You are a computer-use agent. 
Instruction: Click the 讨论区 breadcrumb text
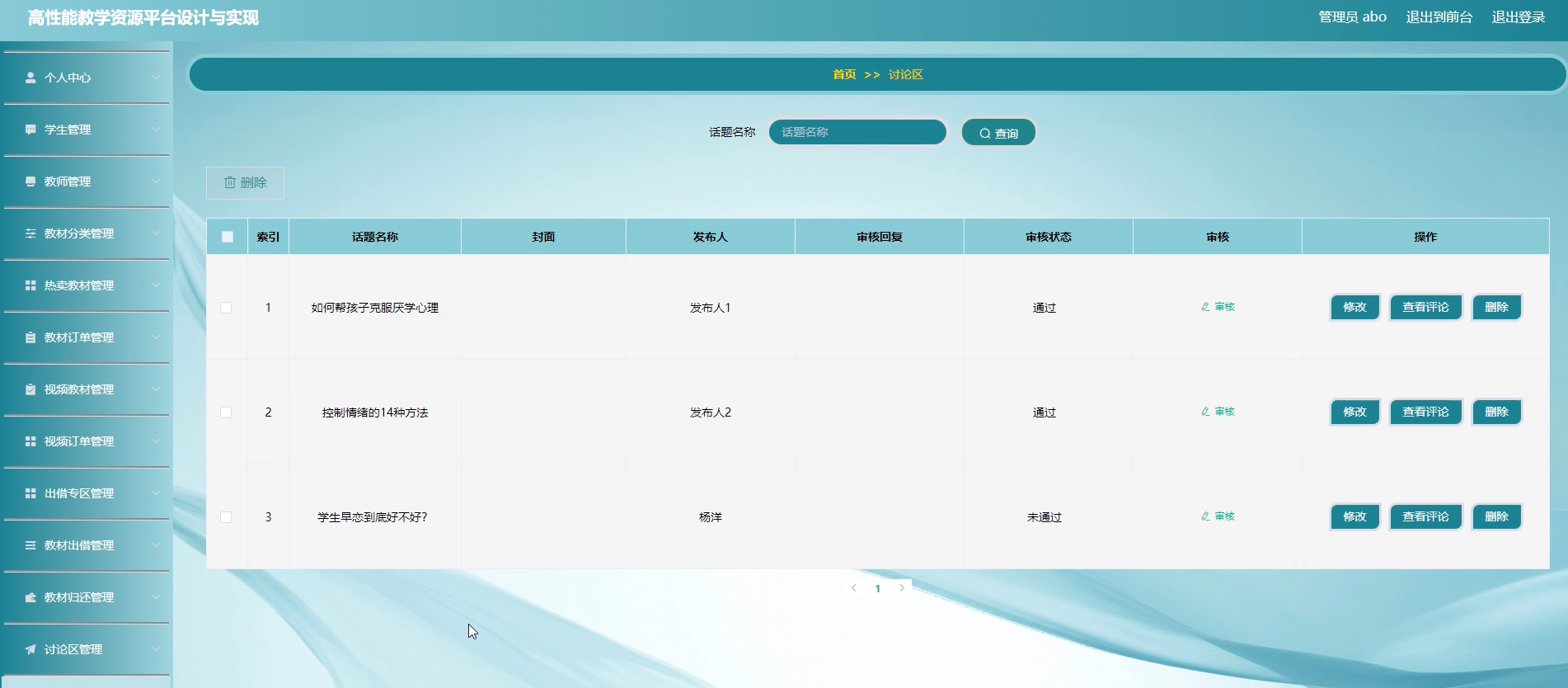tap(905, 74)
